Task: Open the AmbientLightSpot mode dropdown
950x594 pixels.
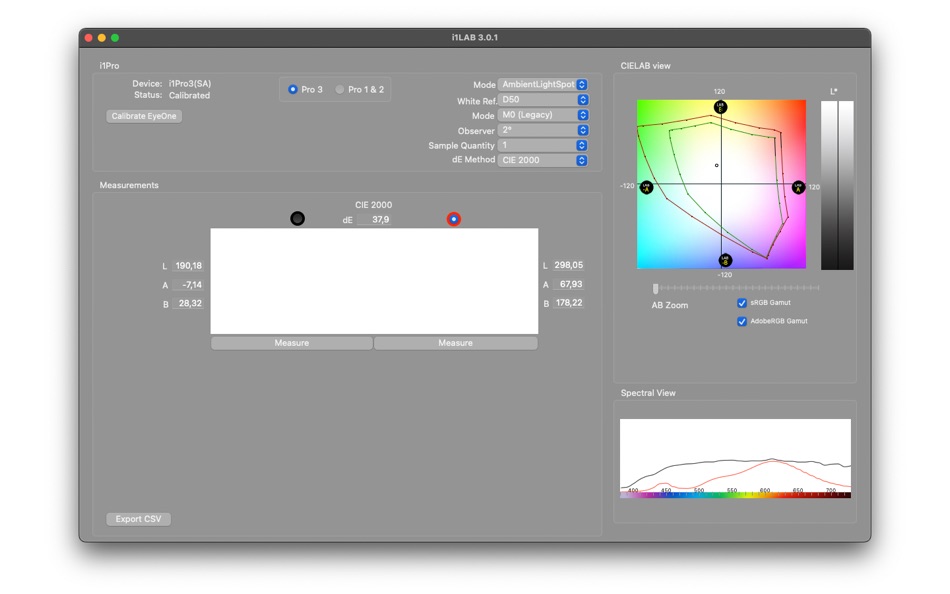Action: tap(542, 84)
